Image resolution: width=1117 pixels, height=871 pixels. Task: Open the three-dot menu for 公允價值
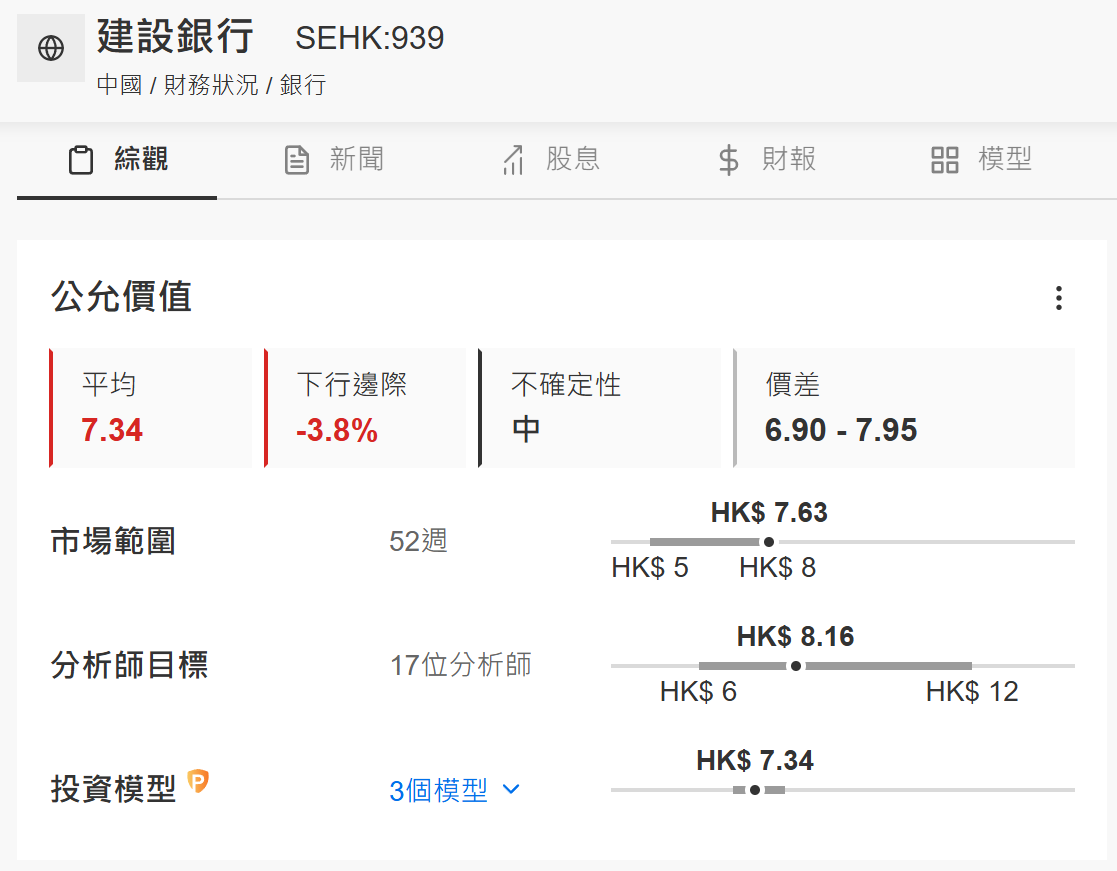[x=1059, y=298]
